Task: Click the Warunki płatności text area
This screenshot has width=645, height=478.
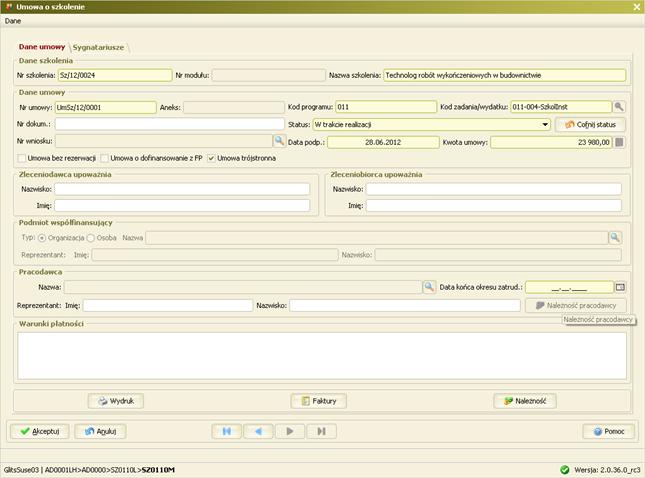Action: 322,355
